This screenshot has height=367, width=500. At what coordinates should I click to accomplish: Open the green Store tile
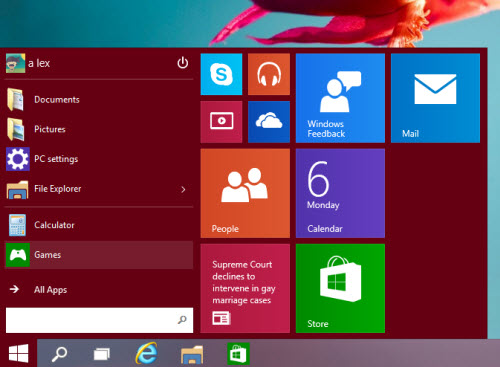340,288
